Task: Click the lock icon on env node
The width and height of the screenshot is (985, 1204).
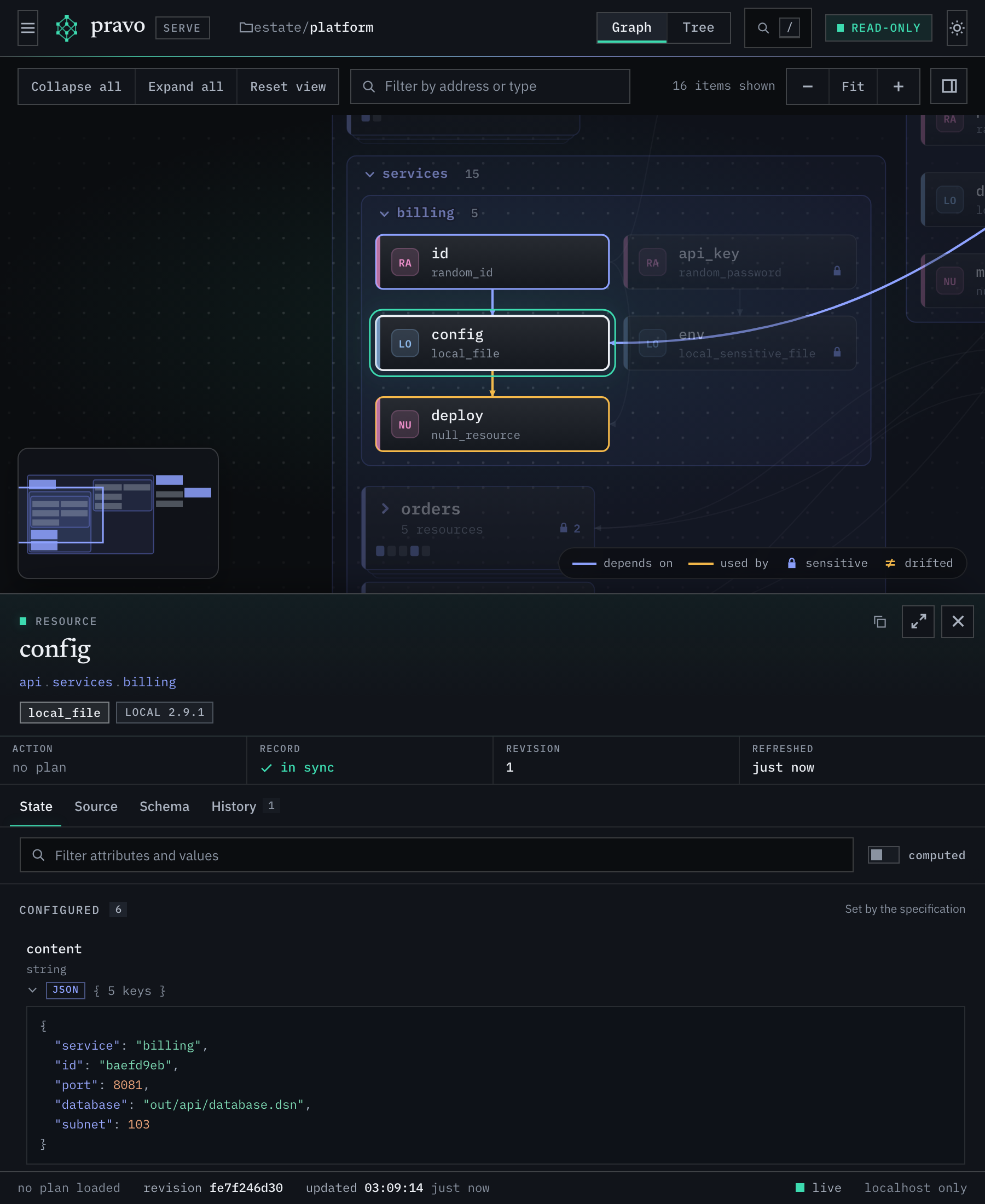Action: pos(837,352)
